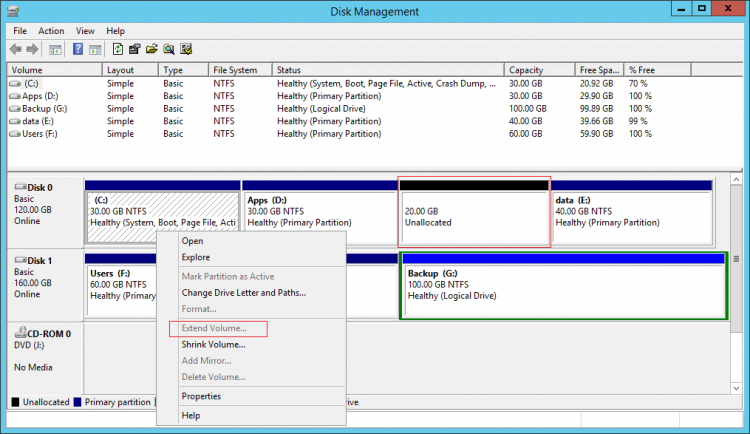
Task: Open the Action menu
Action: click(51, 31)
